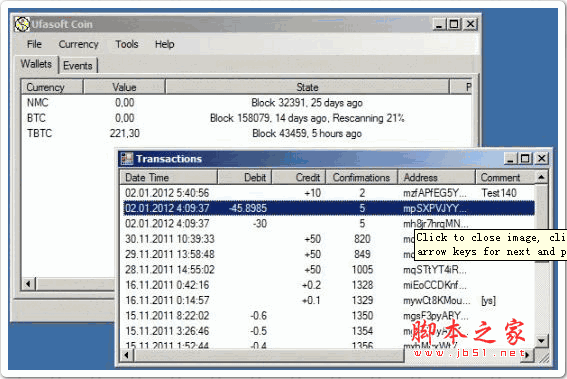Select transaction 15.11.2011 8:22:02
This screenshot has width=567, height=379.
pyautogui.click(x=328, y=316)
